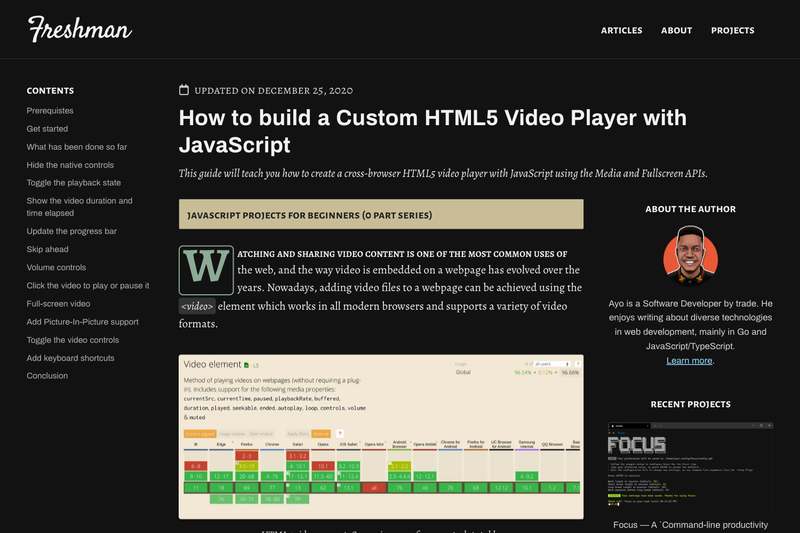Open the About page in the navigation
This screenshot has height=533, width=800.
[677, 31]
